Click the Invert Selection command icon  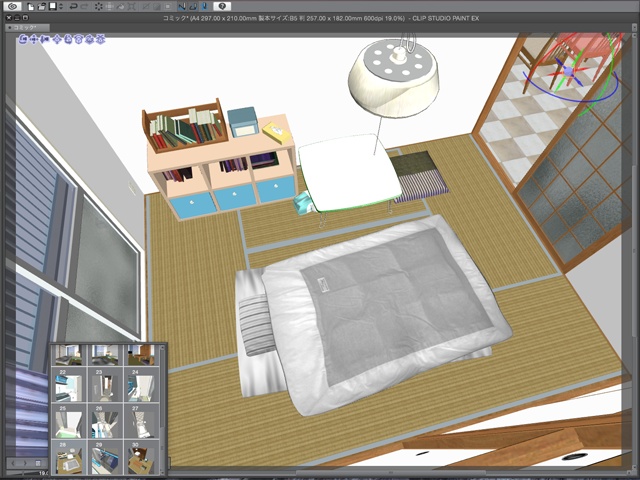coord(157,6)
